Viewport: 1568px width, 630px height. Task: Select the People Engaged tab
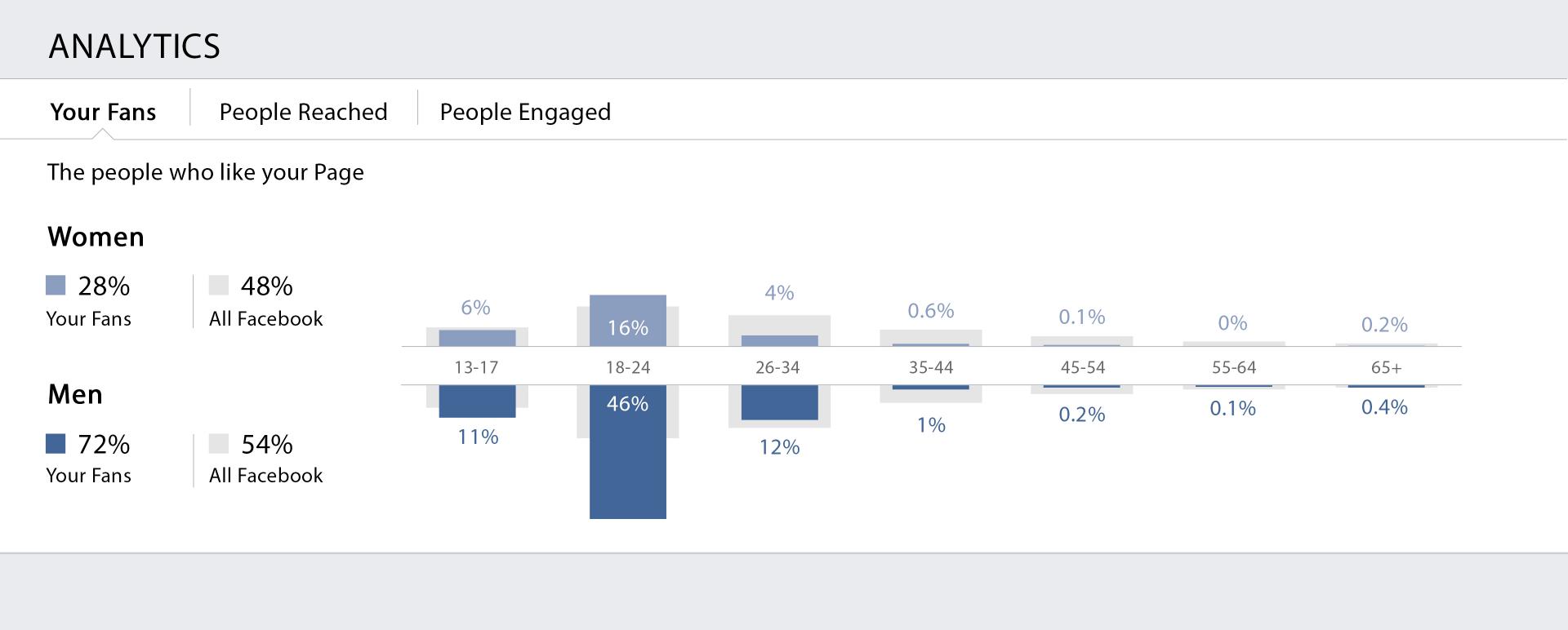525,112
